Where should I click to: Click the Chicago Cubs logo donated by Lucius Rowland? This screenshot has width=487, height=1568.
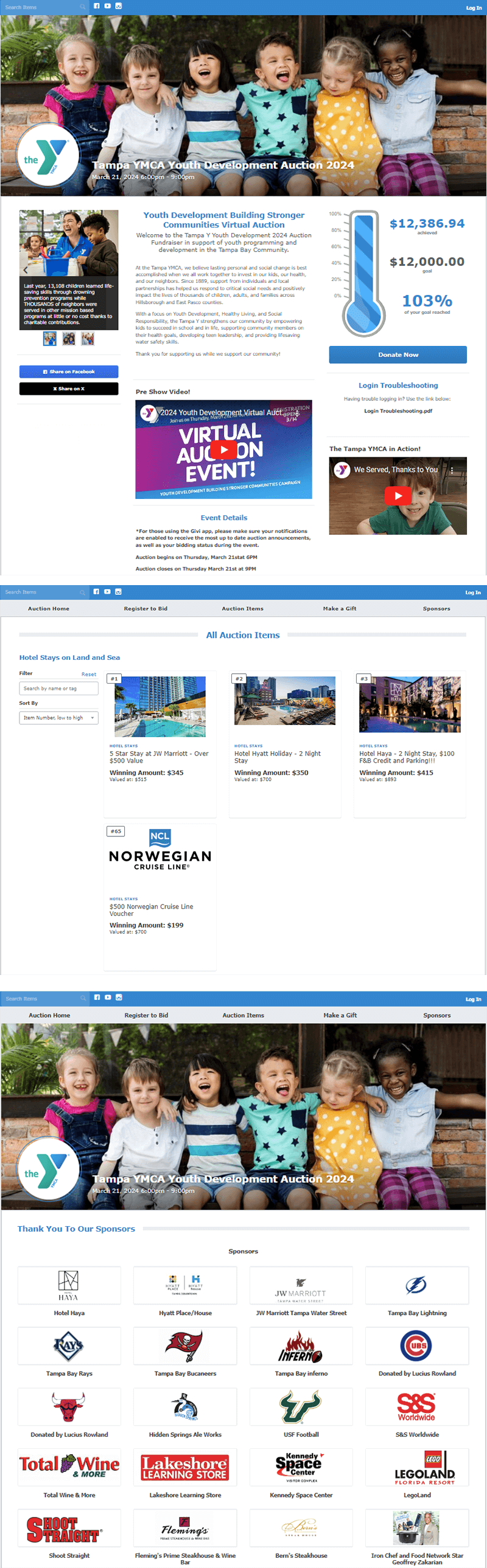[417, 1345]
